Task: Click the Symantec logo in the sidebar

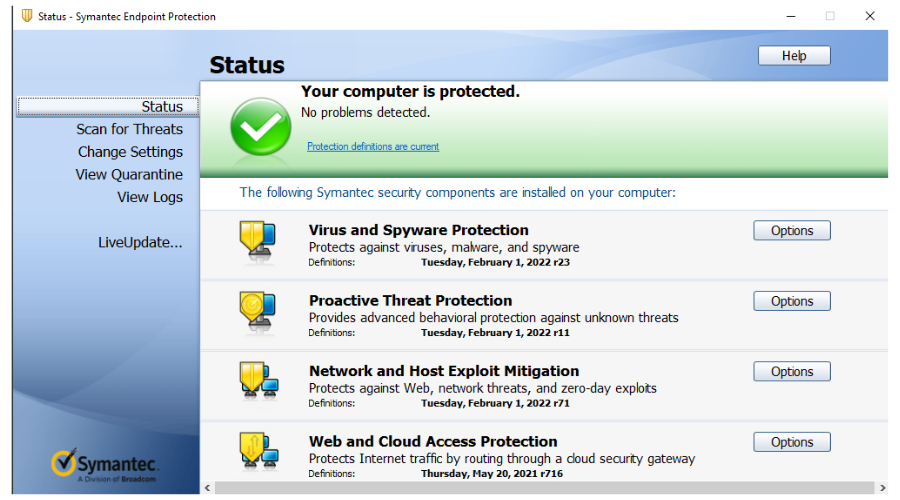Action: [x=104, y=466]
